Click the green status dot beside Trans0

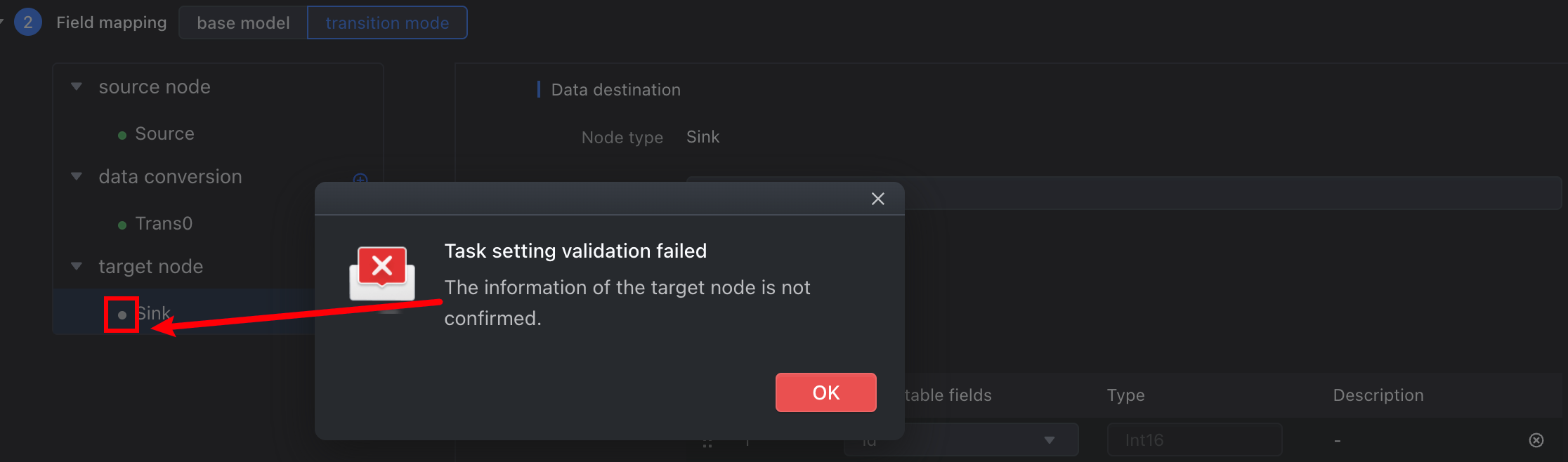coord(122,225)
